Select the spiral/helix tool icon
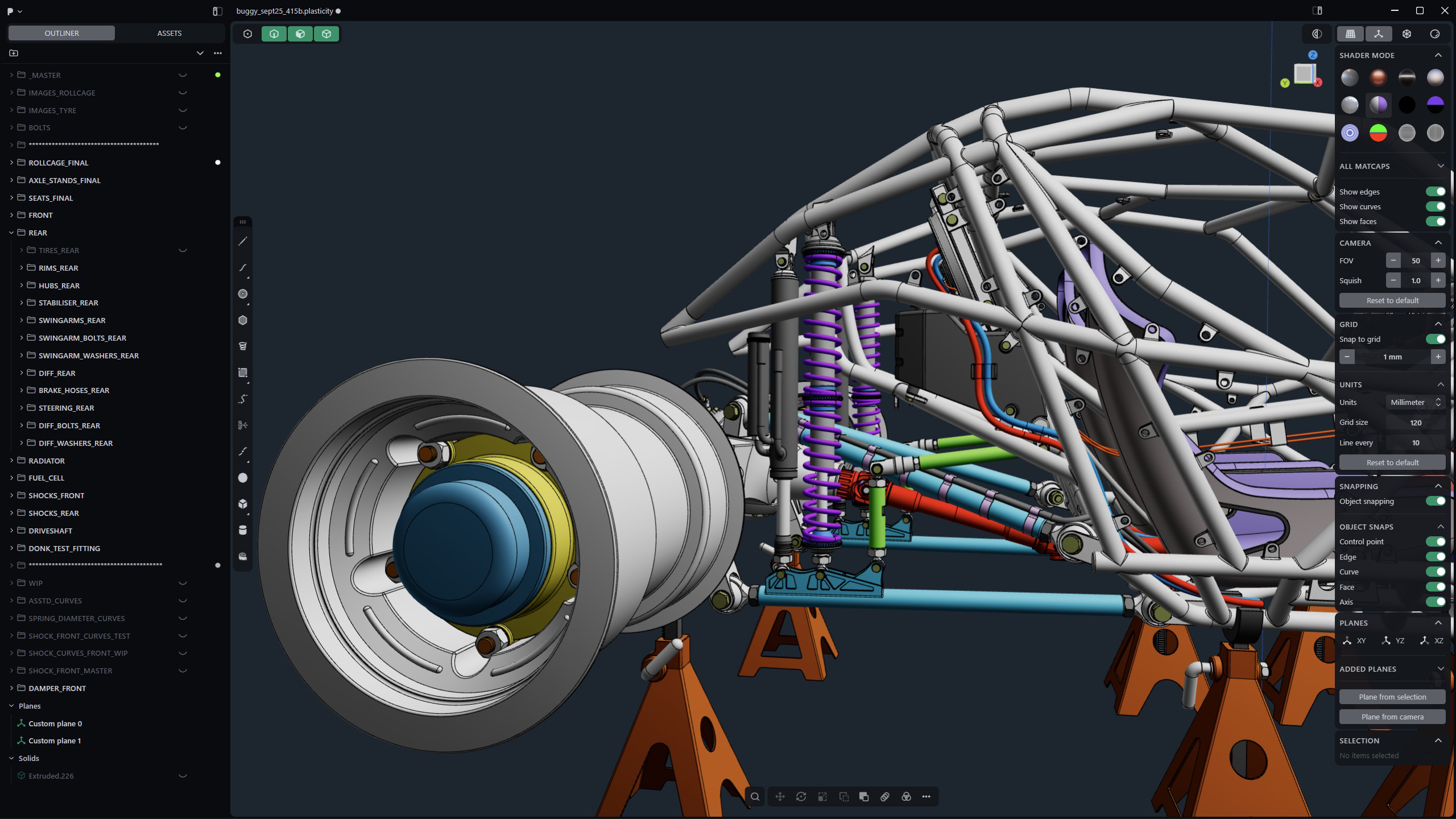Screen dimensions: 1456x819 [243, 346]
